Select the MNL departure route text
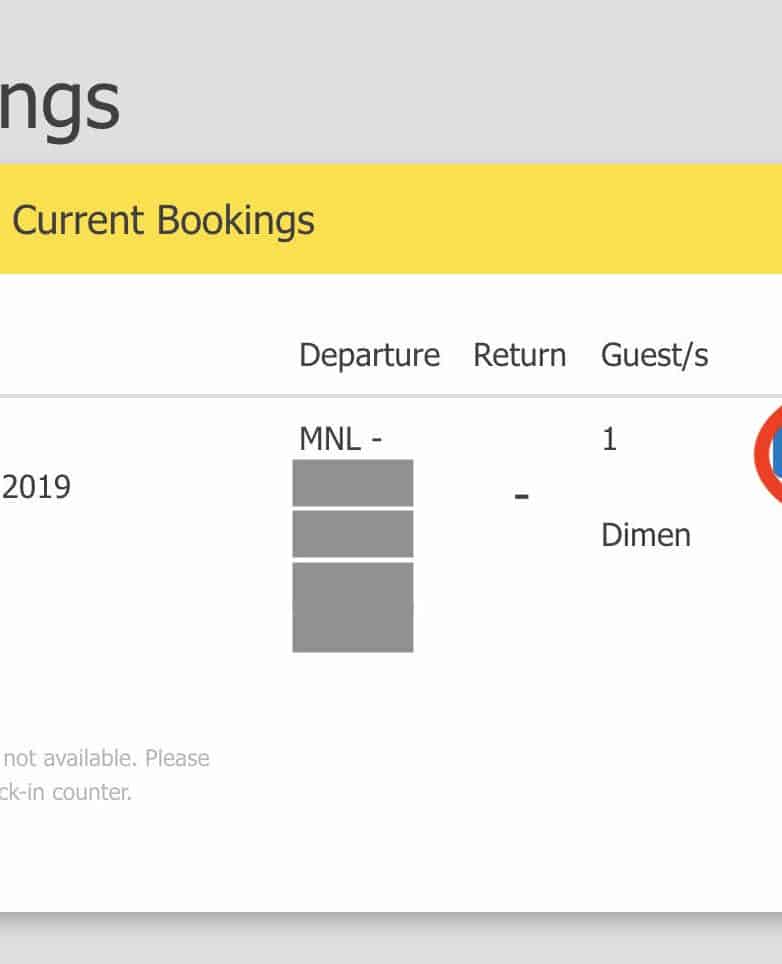 tap(340, 438)
